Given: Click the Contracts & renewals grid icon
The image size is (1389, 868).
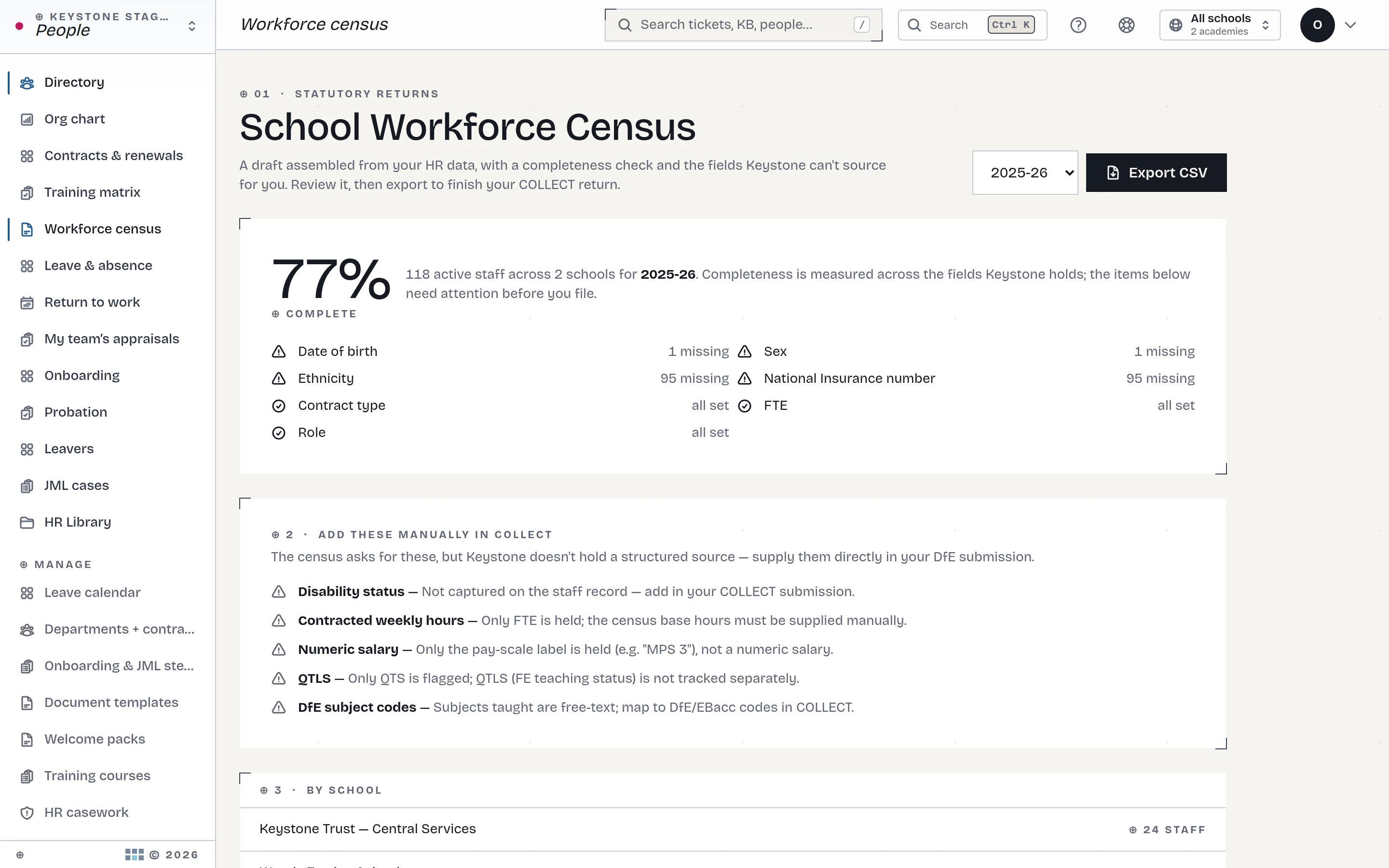Looking at the screenshot, I should tap(27, 156).
